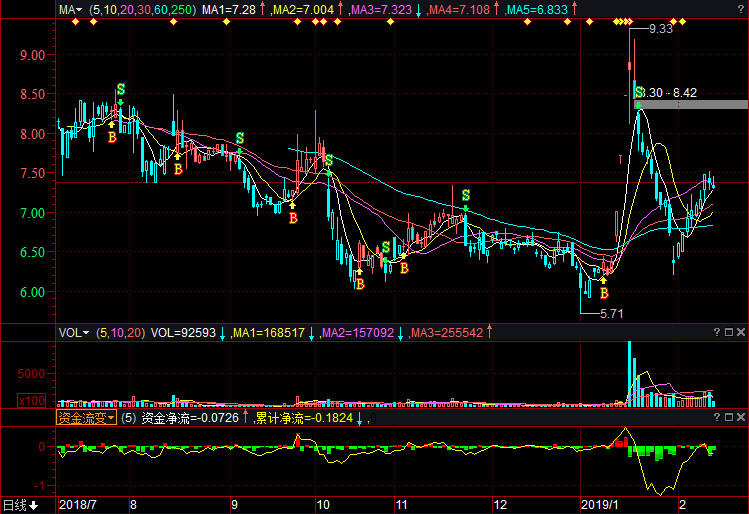
Task: Click settings wrench on 资金流变 panel
Action: (x=729, y=417)
